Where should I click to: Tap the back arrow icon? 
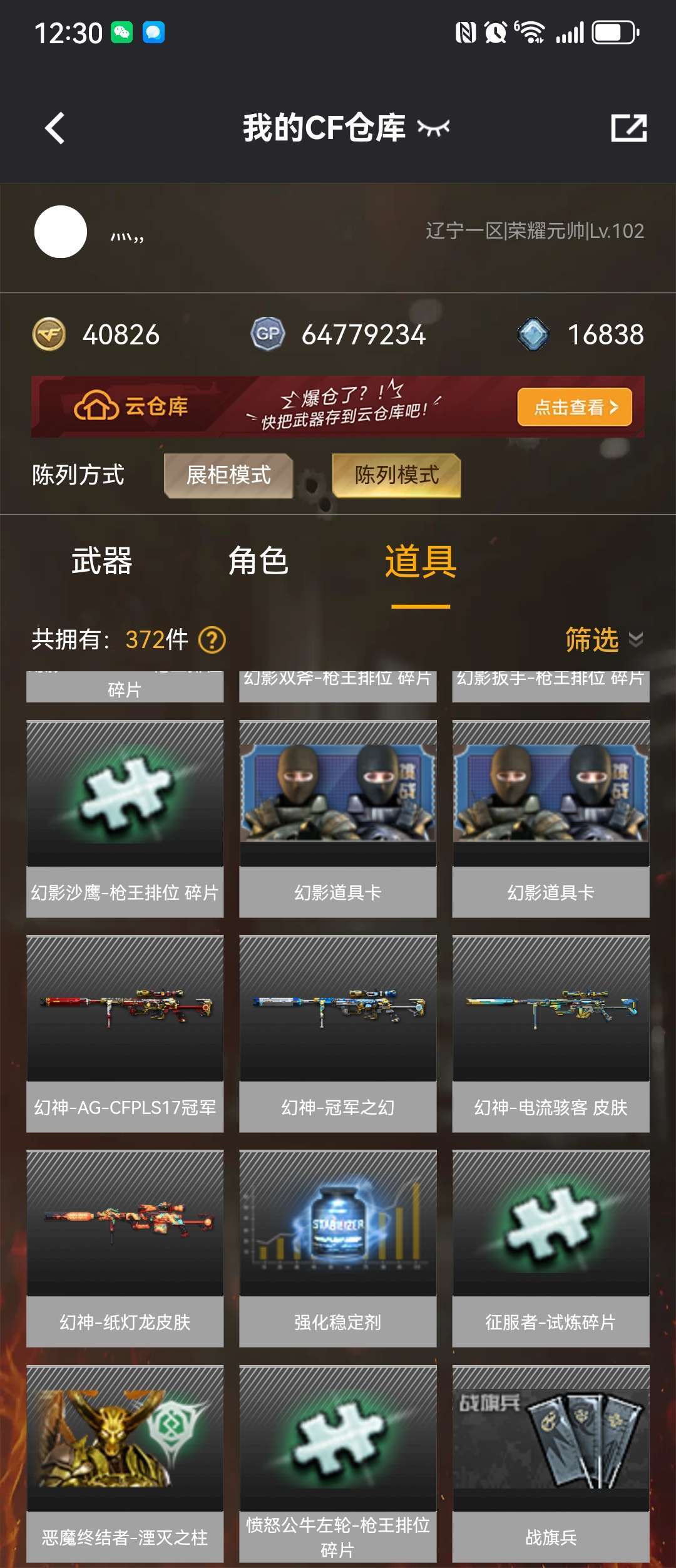point(55,128)
